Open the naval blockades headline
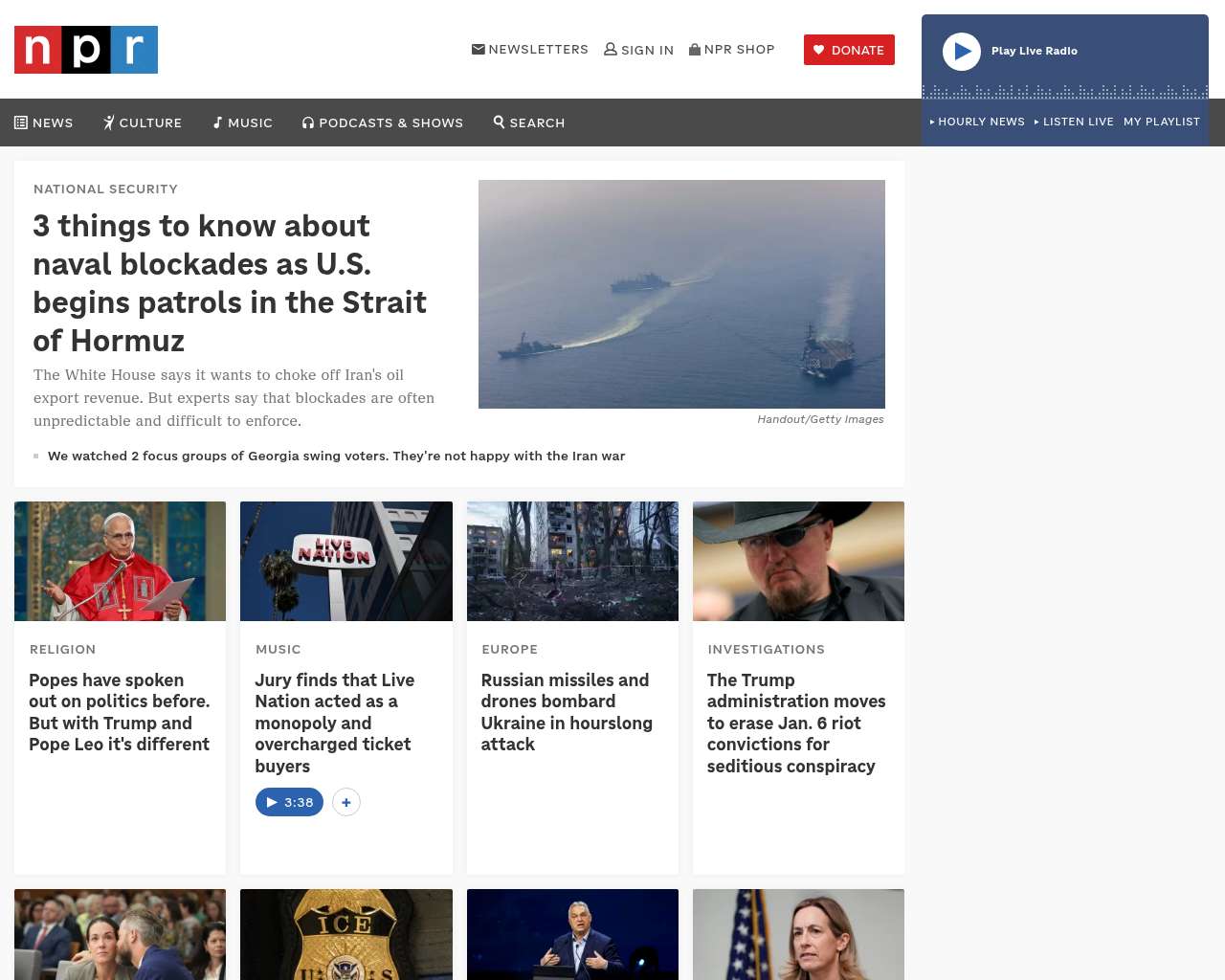1225x980 pixels. (230, 282)
